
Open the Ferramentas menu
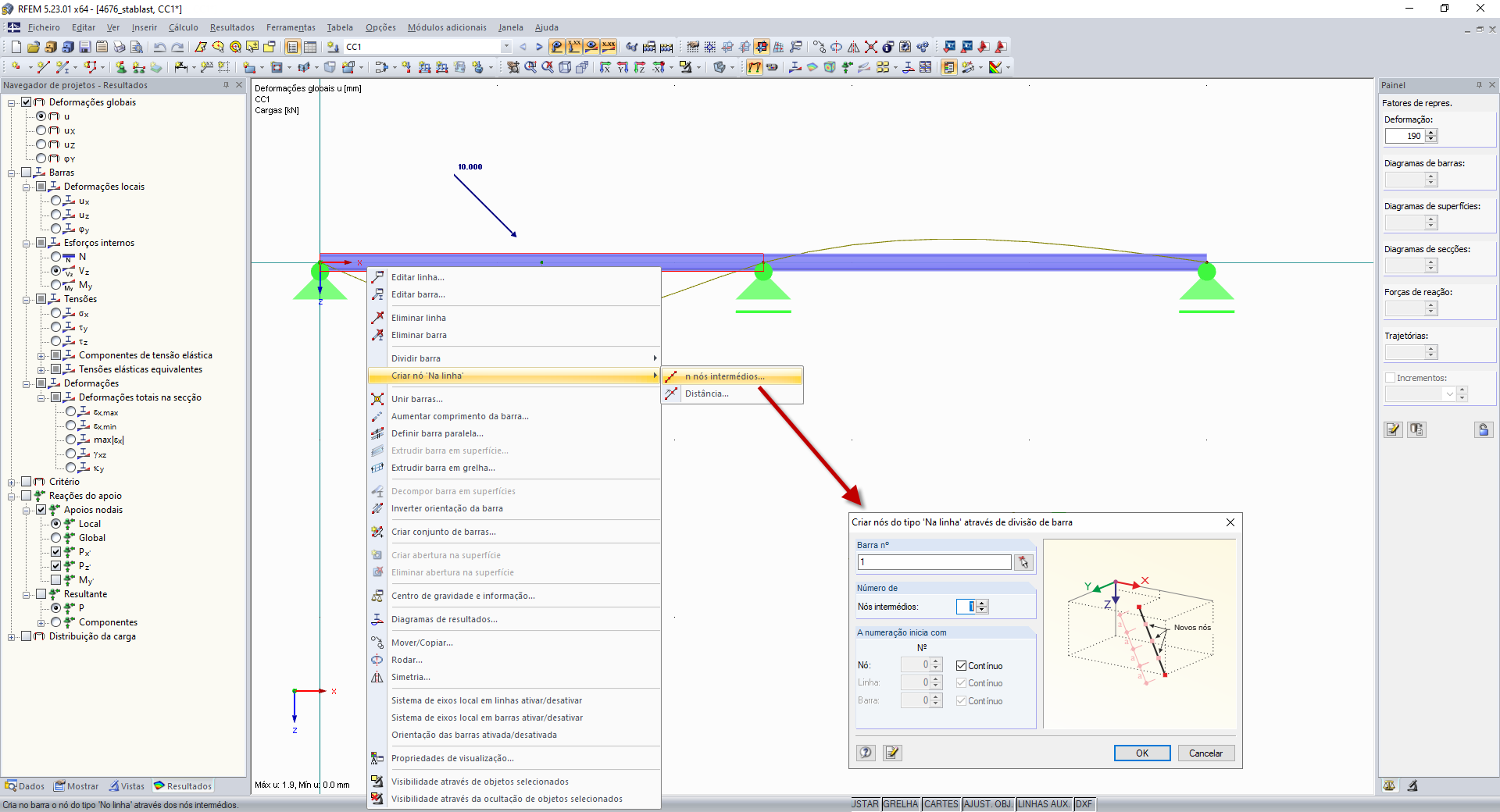coord(291,27)
